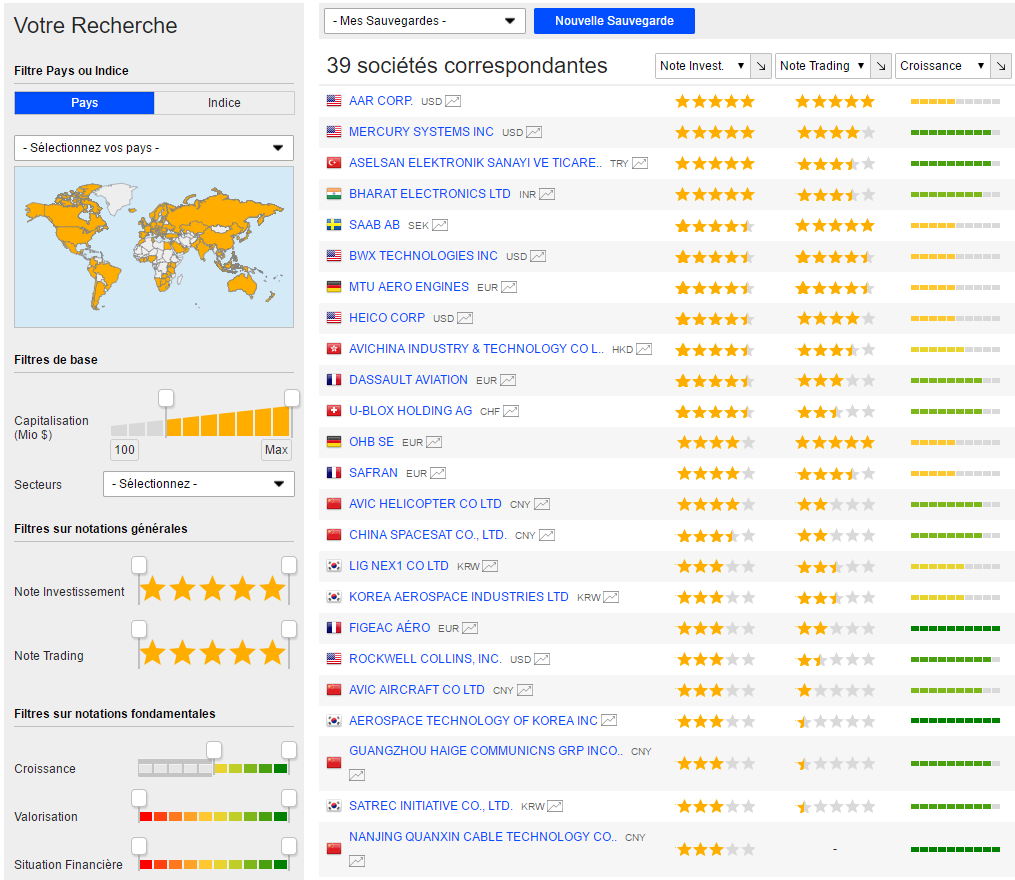Open the Mes Sauvegardes dropdown
This screenshot has width=1015, height=880.
425,21
